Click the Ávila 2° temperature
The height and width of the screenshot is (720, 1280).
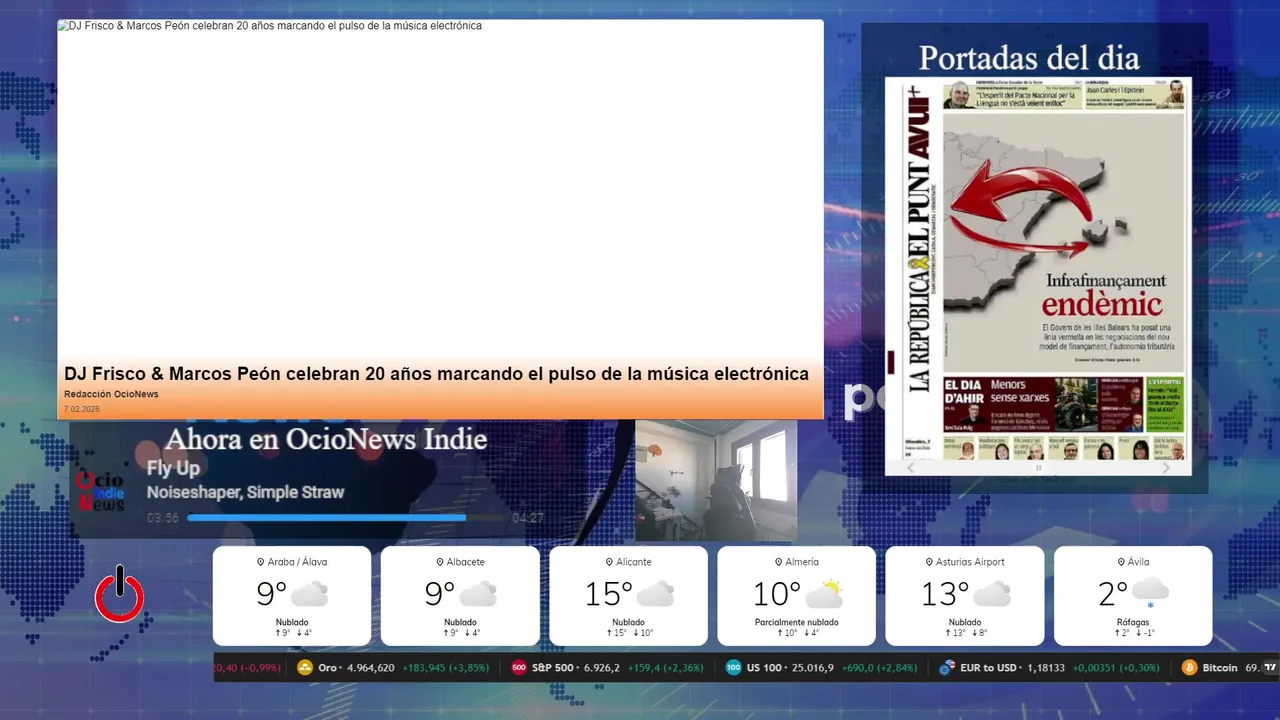pos(1113,594)
